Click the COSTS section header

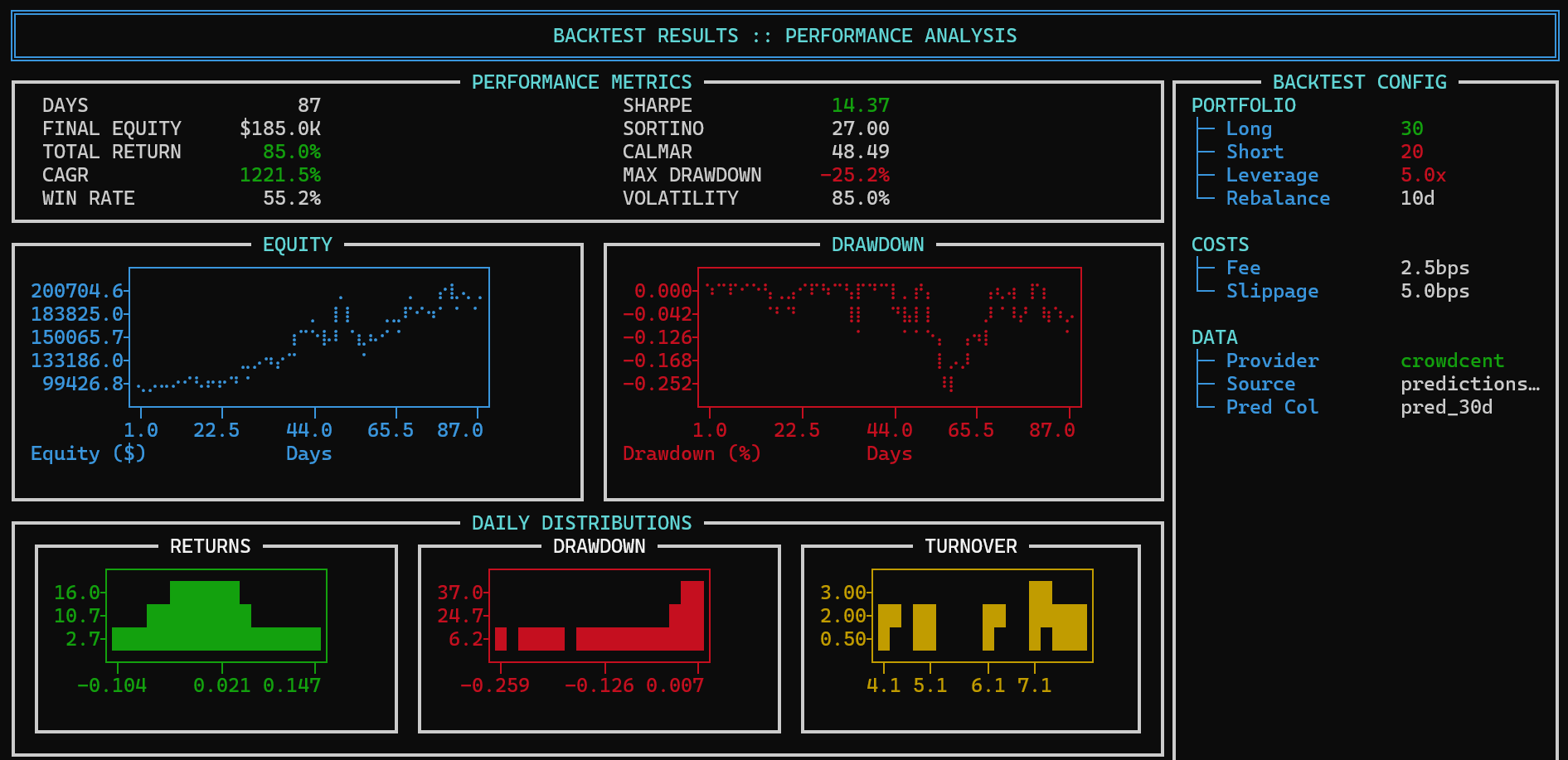coord(1220,244)
